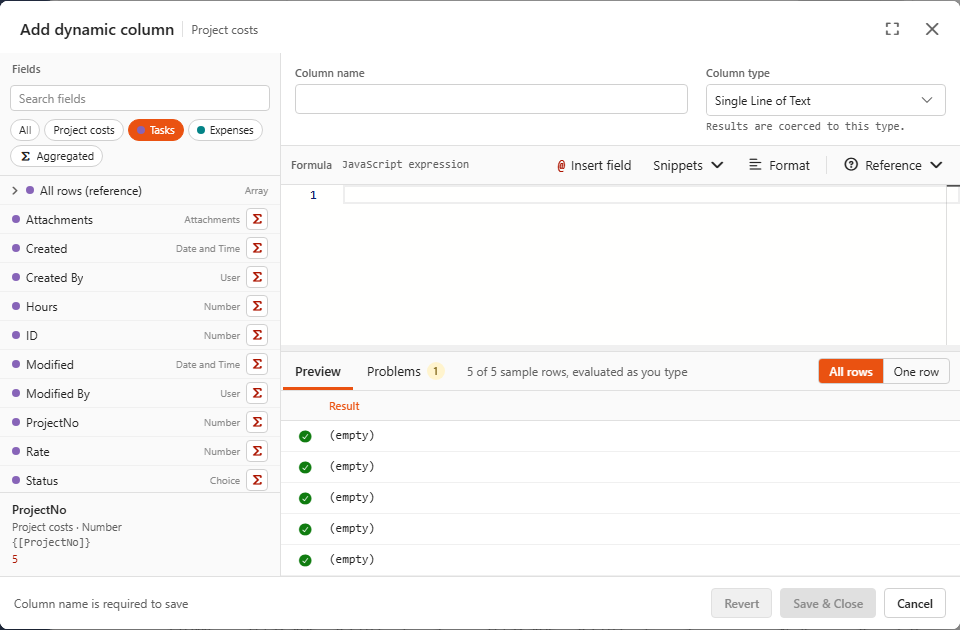Screen dimensions: 960x630
Task: Select the ProjectNo field in list
Action: (x=140, y=422)
